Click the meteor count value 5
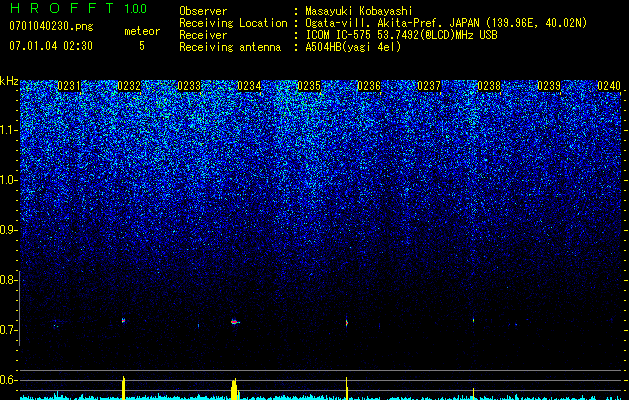 click(142, 46)
